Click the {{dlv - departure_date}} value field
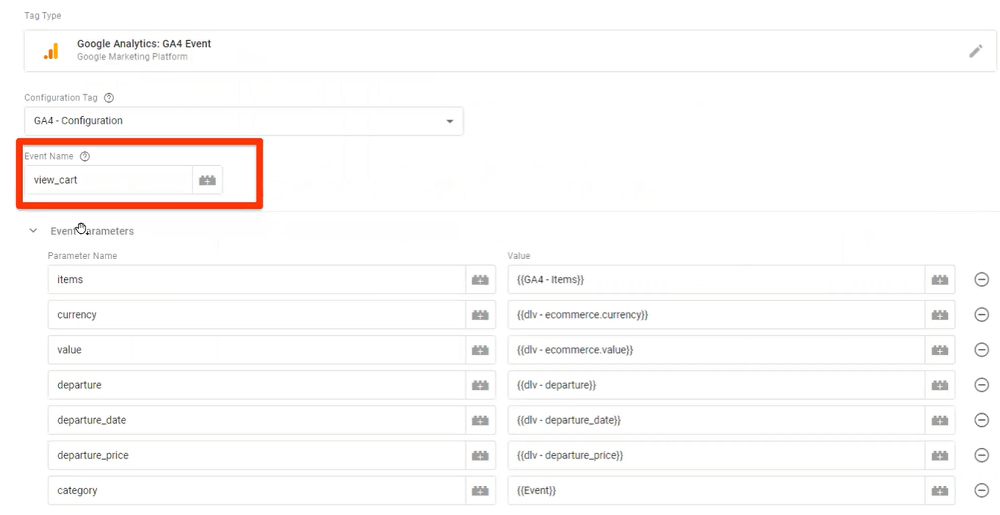Screen dimensions: 1000x515 (x=717, y=420)
